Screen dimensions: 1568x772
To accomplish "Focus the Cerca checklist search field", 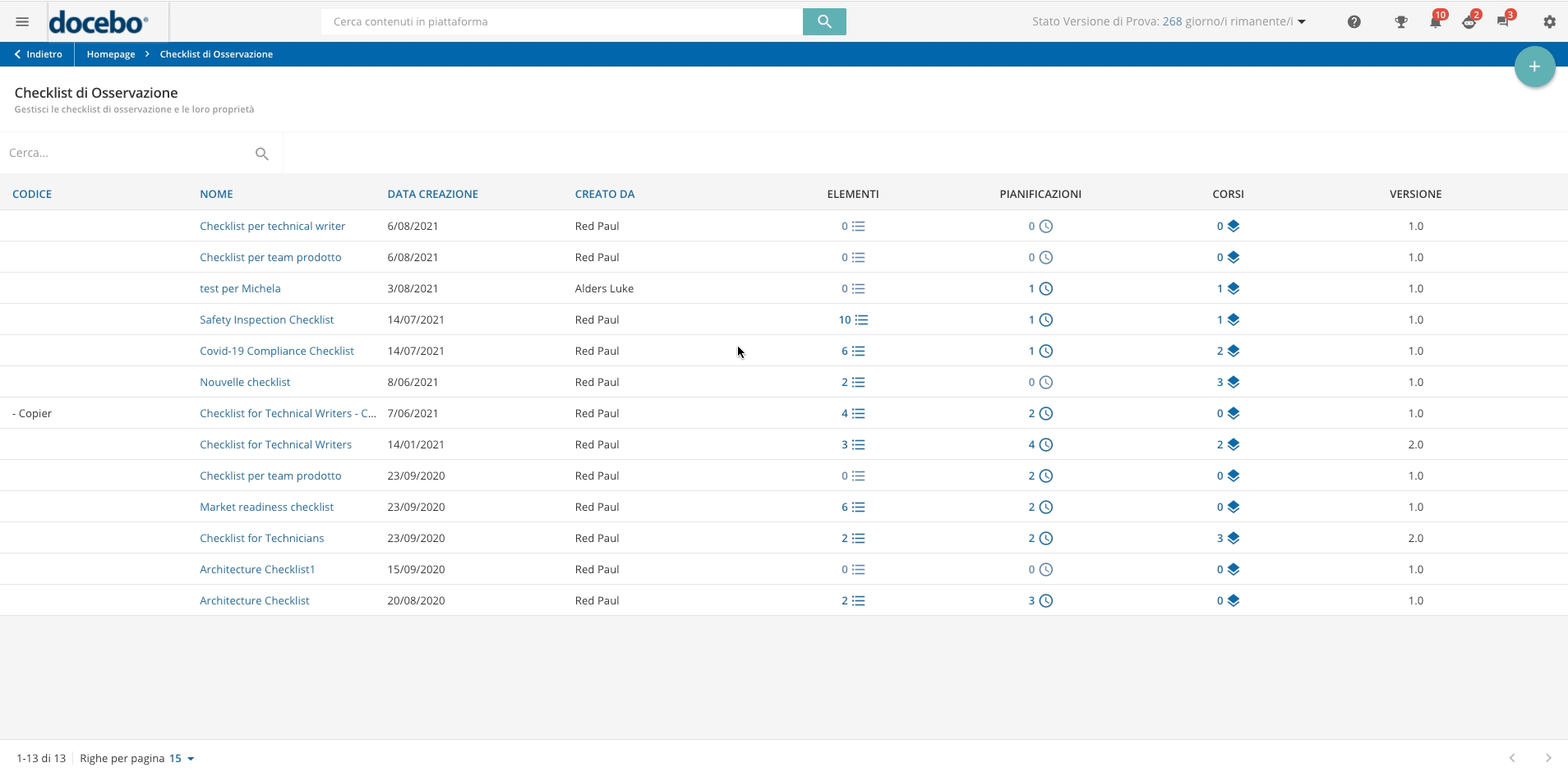I will coord(127,154).
